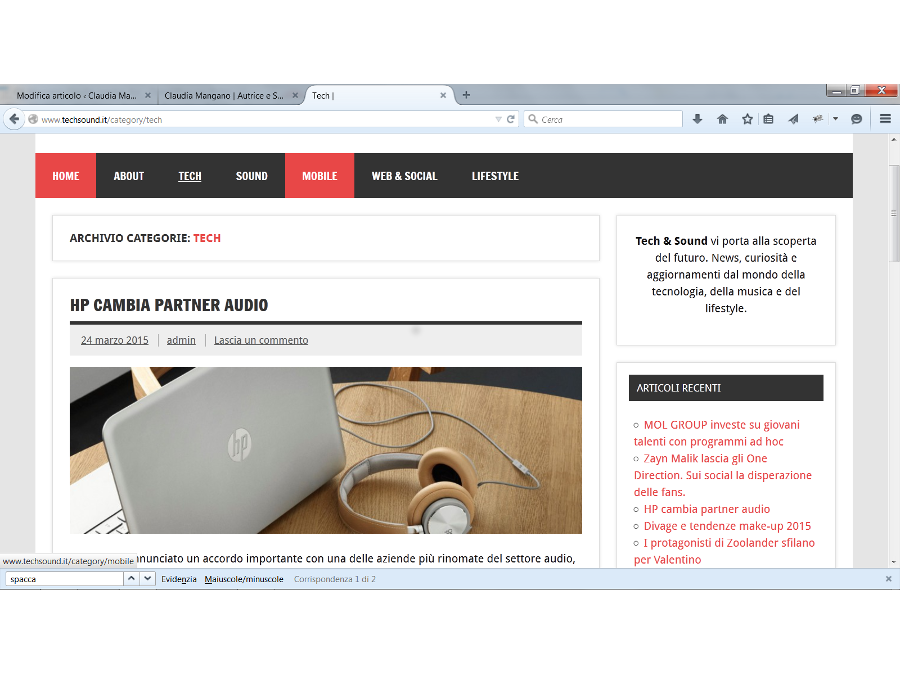Click ARCHIVIO CATEGORIE: TECH heading
Viewport: 900px width, 675px height.
click(145, 238)
